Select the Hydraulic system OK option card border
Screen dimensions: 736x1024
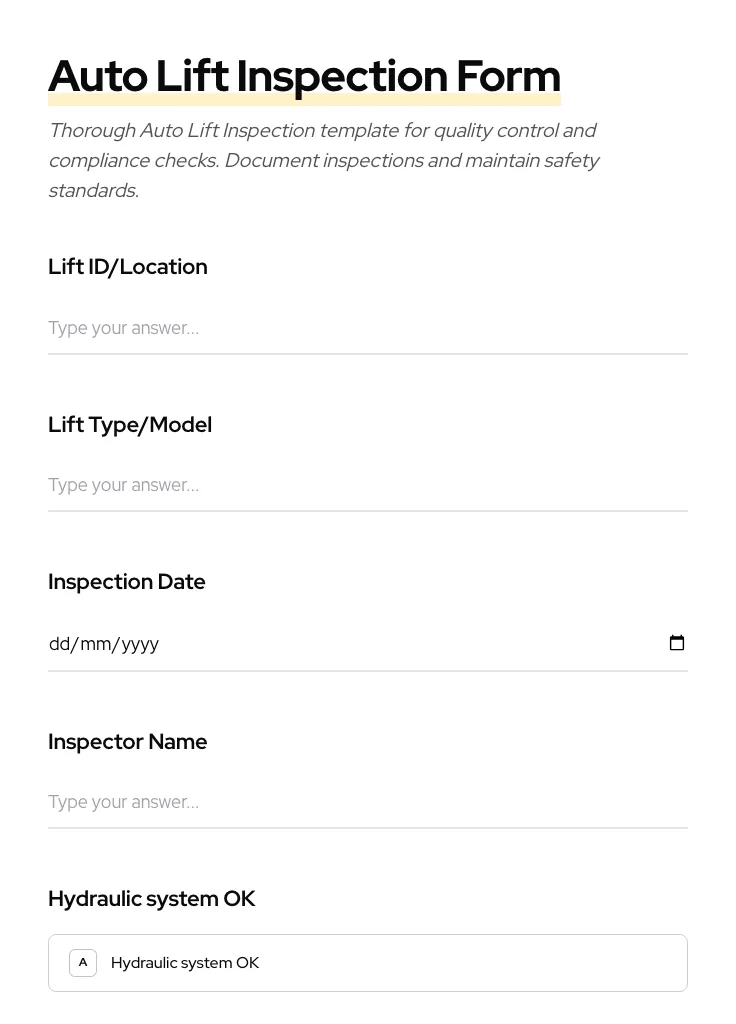[x=368, y=934]
